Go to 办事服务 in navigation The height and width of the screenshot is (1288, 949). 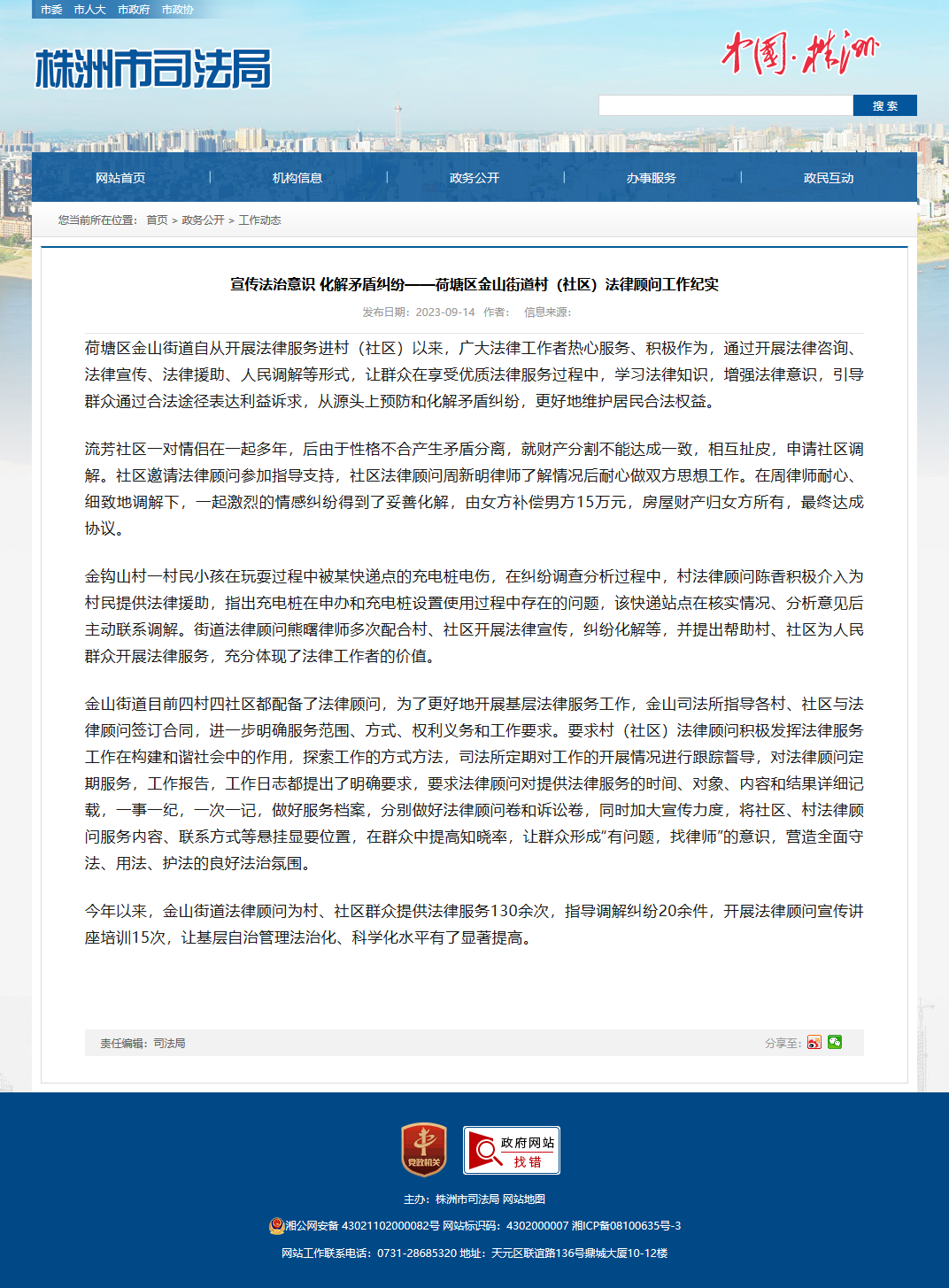652,178
